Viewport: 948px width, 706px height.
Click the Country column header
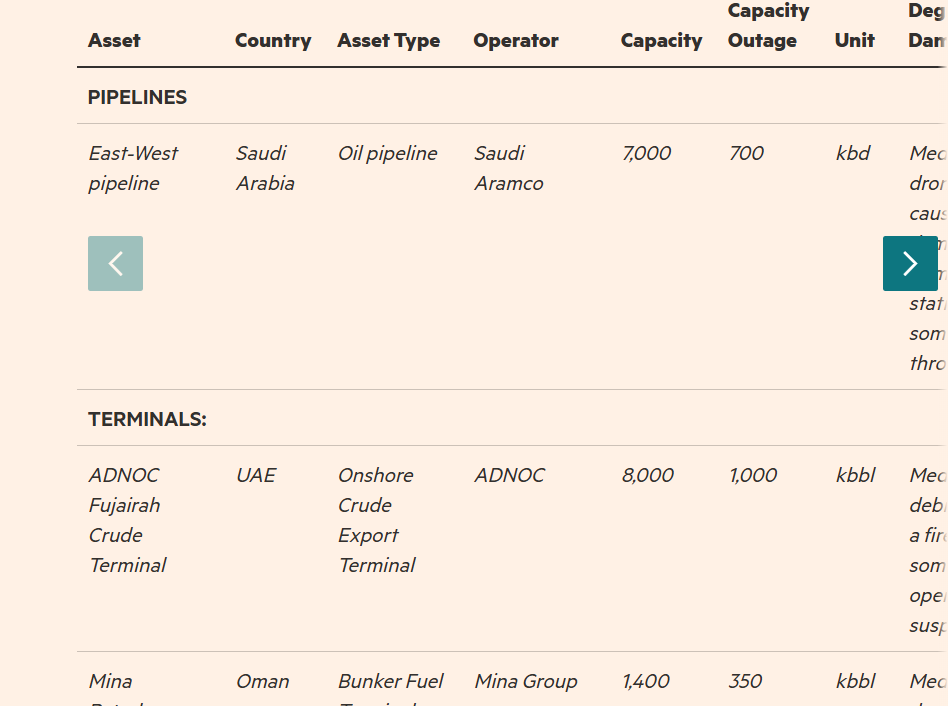coord(273,41)
